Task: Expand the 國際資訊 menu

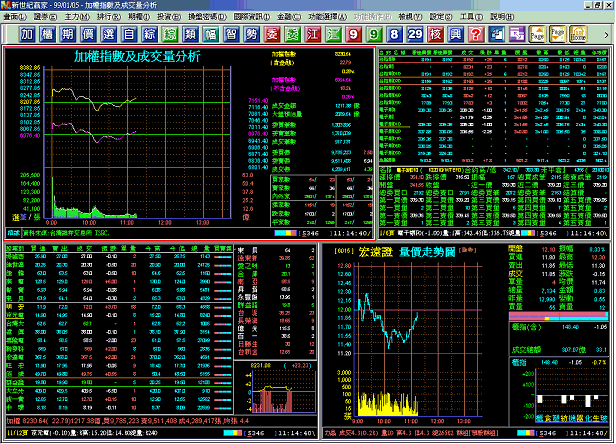Action: pos(250,17)
